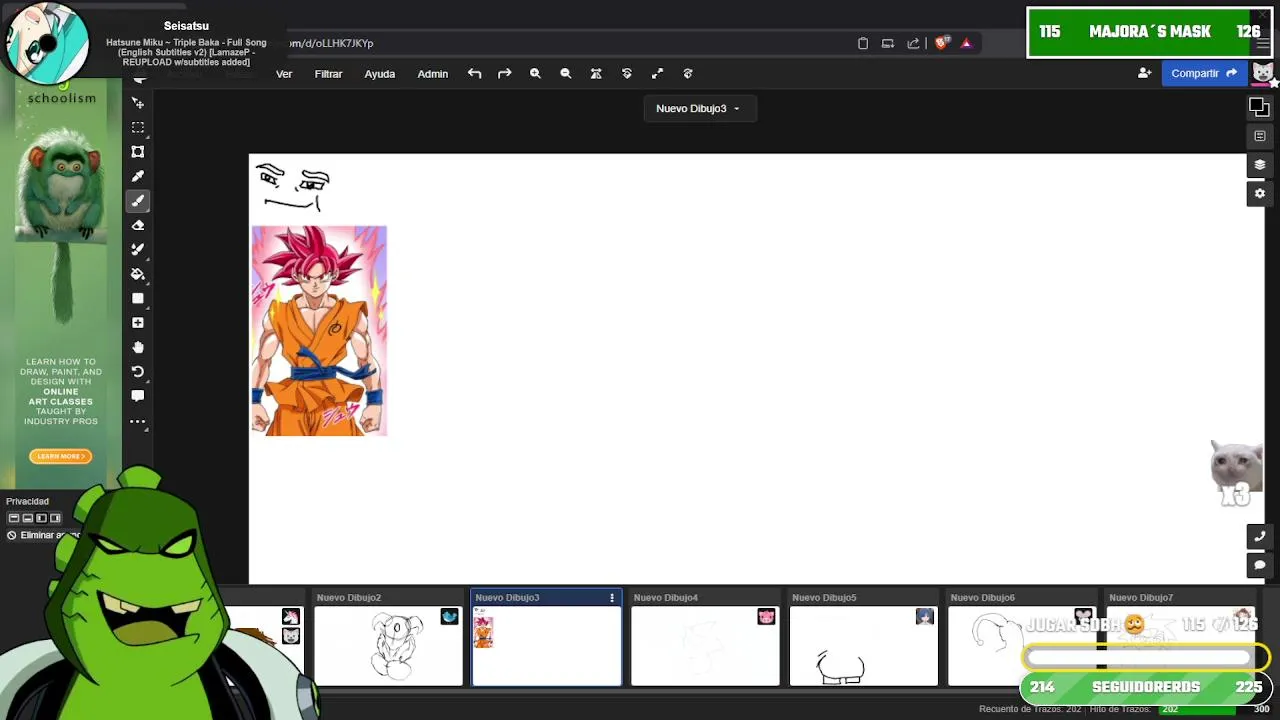Click the browser share icon in address bar
Viewport: 1280px width, 720px height.
tap(913, 43)
